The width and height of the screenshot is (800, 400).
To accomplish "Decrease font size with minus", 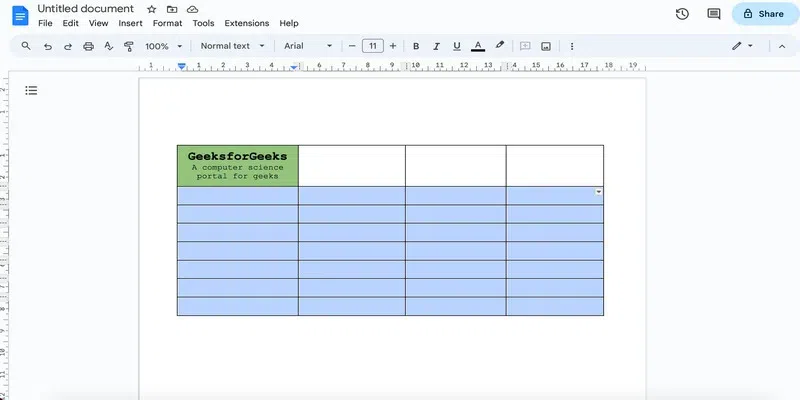I will [x=352, y=46].
